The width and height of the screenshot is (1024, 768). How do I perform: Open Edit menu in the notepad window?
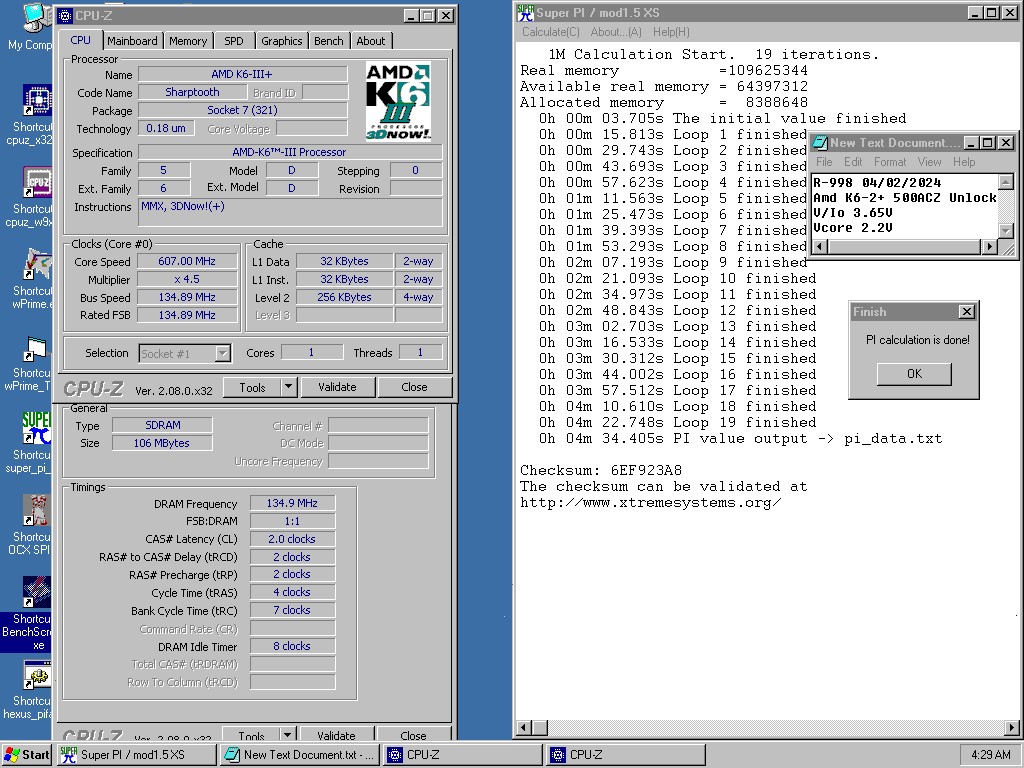tap(853, 162)
